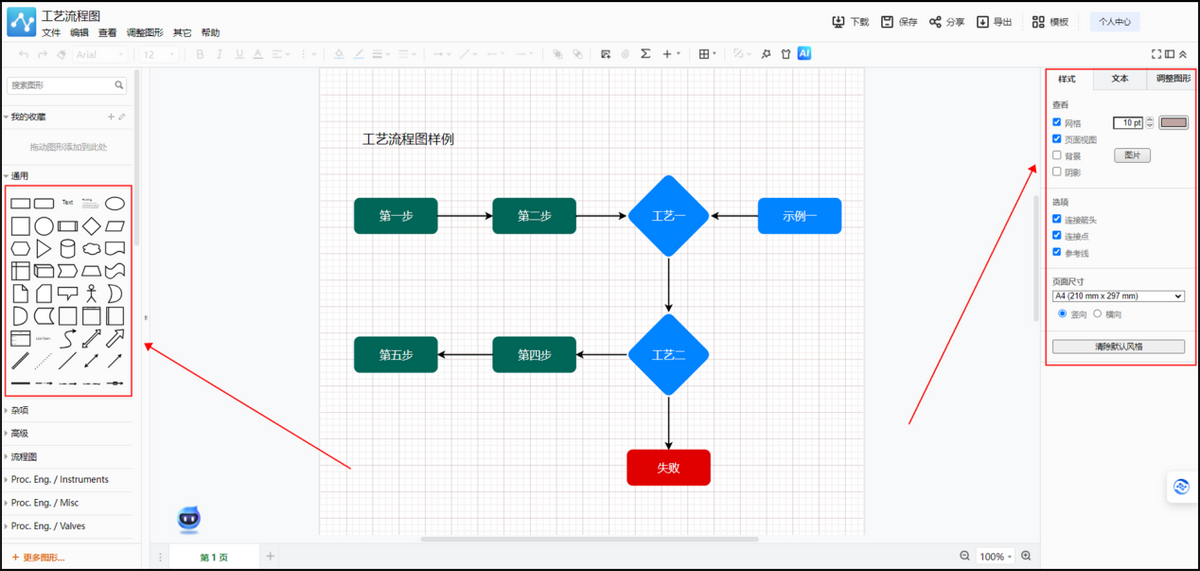Open the table insert dropdown

tap(708, 54)
